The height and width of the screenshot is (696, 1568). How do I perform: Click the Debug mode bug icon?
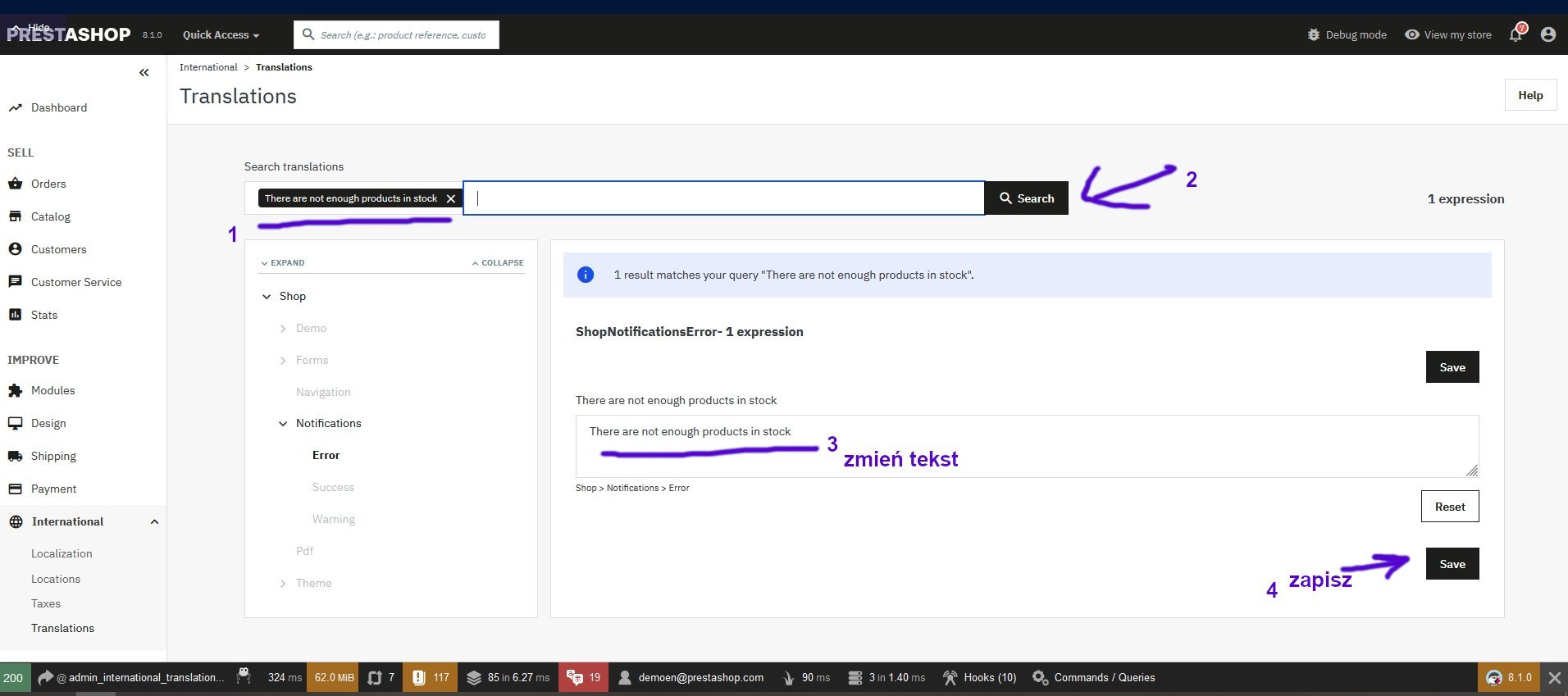[1314, 34]
